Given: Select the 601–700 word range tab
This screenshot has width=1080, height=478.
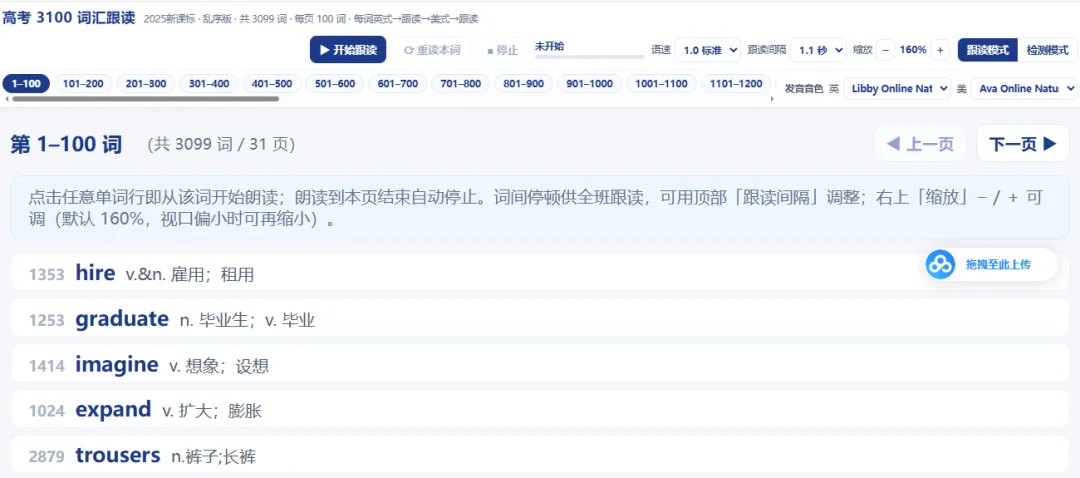Looking at the screenshot, I should [x=398, y=84].
